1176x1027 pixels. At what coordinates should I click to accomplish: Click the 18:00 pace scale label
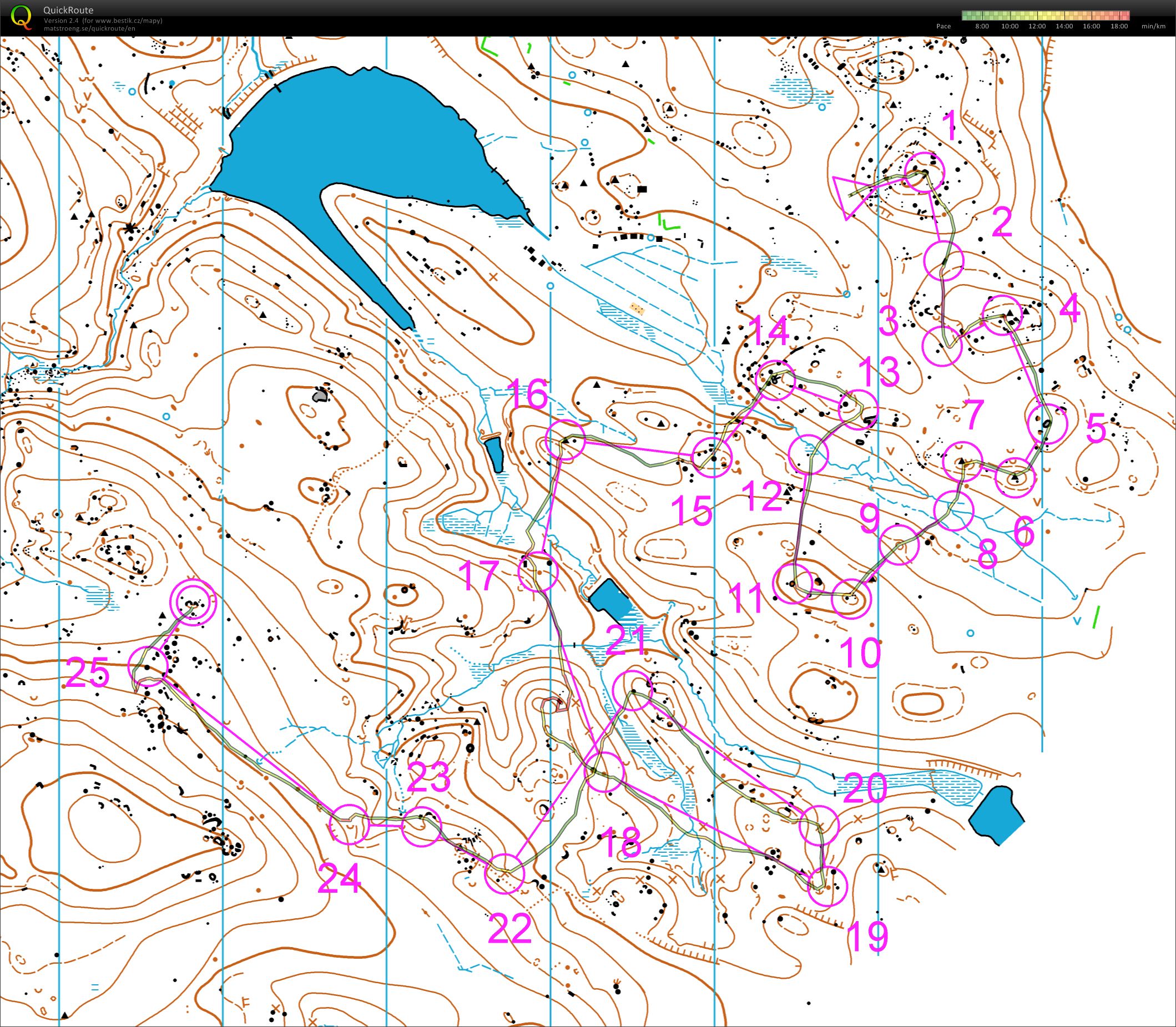coord(1119,27)
